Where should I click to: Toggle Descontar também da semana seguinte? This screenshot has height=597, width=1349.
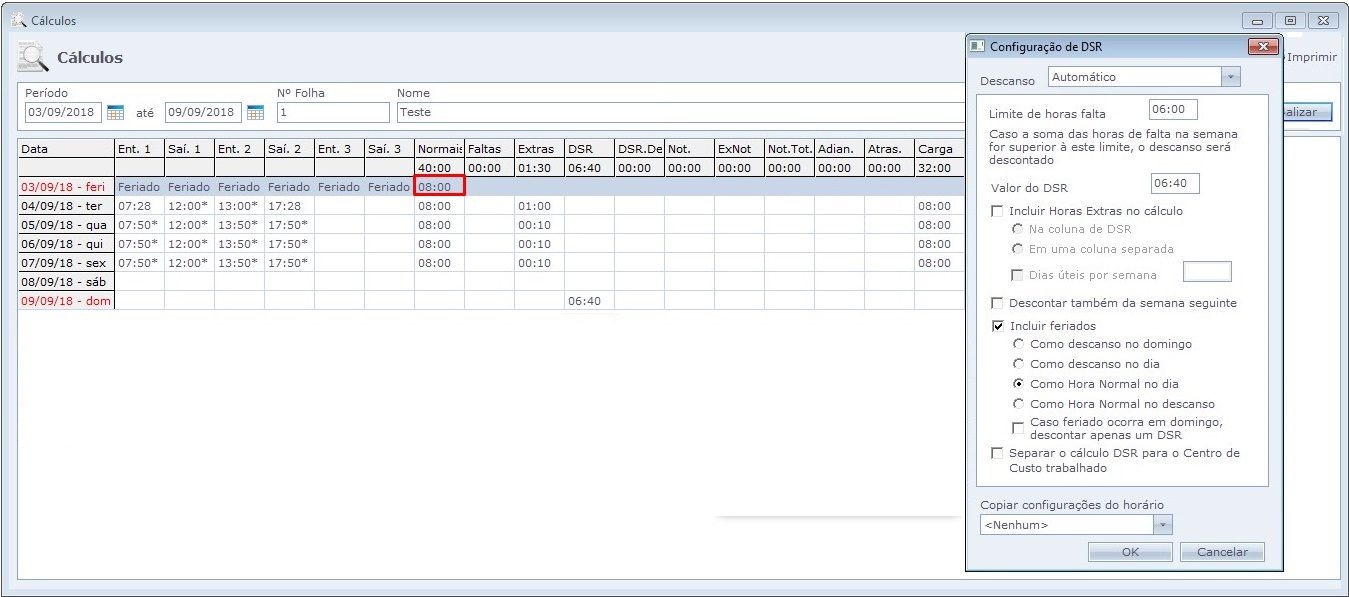(997, 303)
